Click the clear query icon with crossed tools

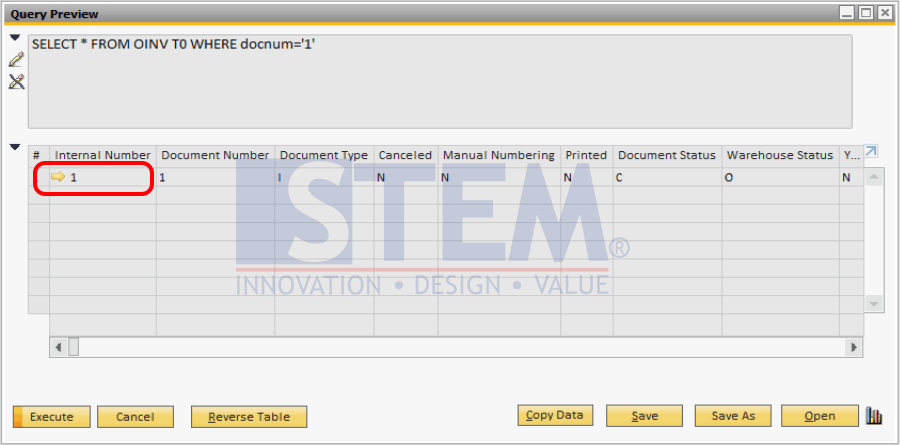(16, 82)
